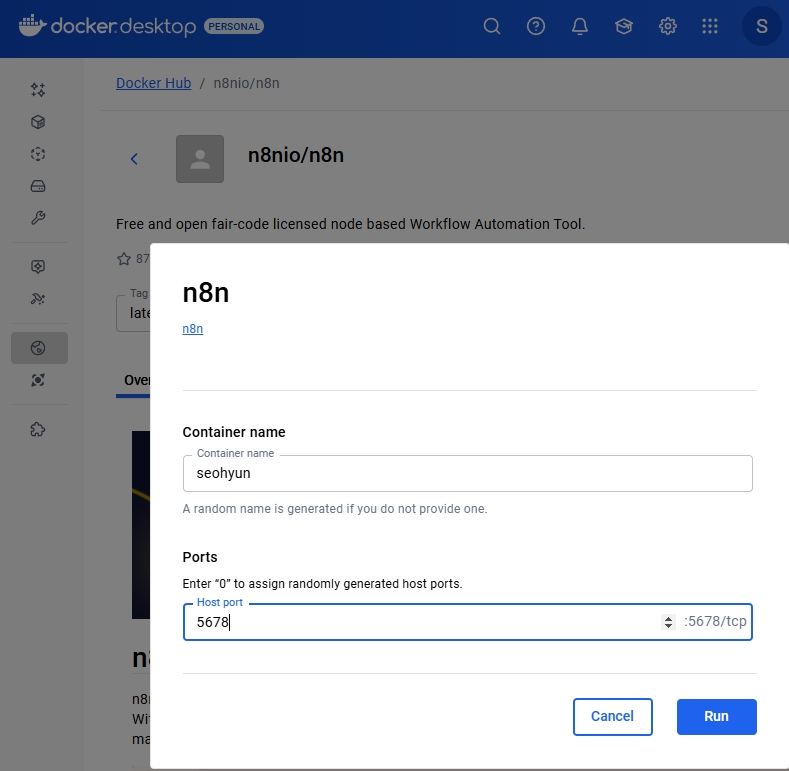Open the apps grid menu icon
Image resolution: width=789 pixels, height=771 pixels.
(710, 26)
